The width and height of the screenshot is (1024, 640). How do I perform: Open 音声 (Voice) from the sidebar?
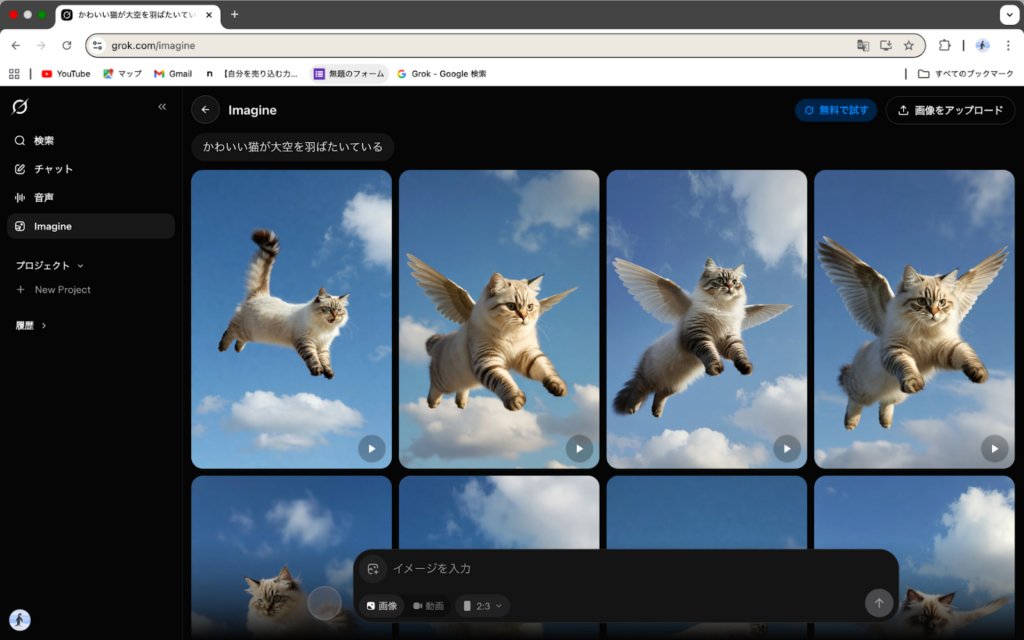pyautogui.click(x=44, y=197)
